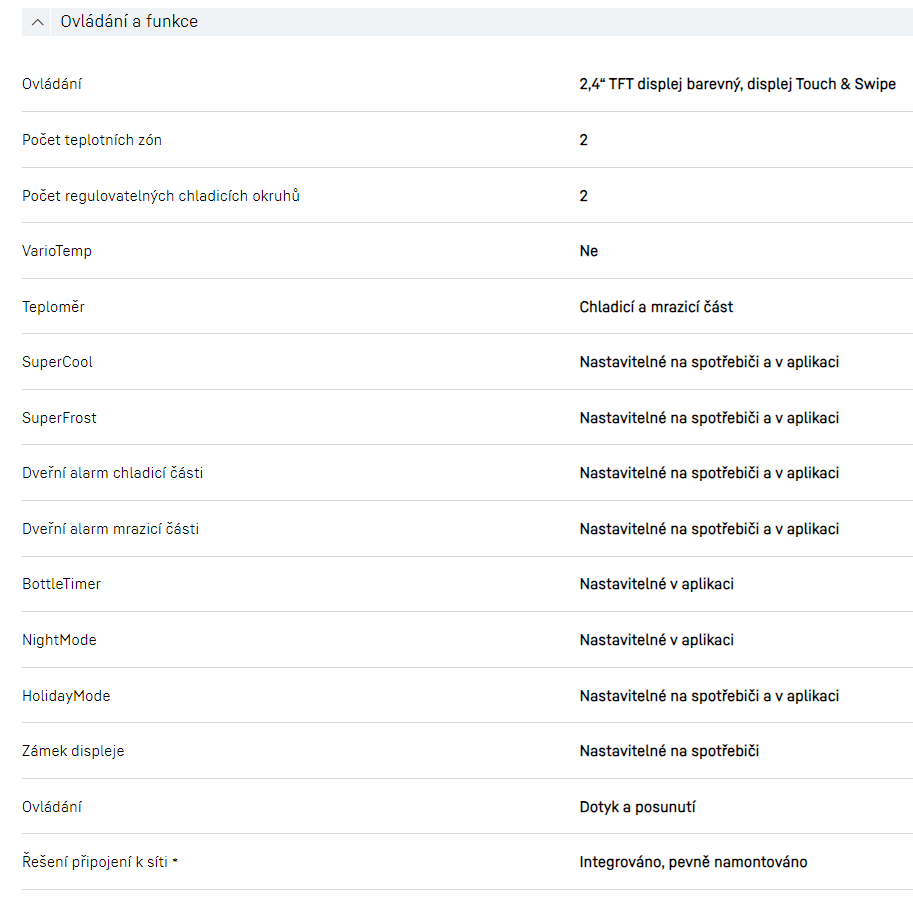The height and width of the screenshot is (901, 913).
Task: Click the Dveřní alarm chladicí části label
Action: tap(112, 473)
